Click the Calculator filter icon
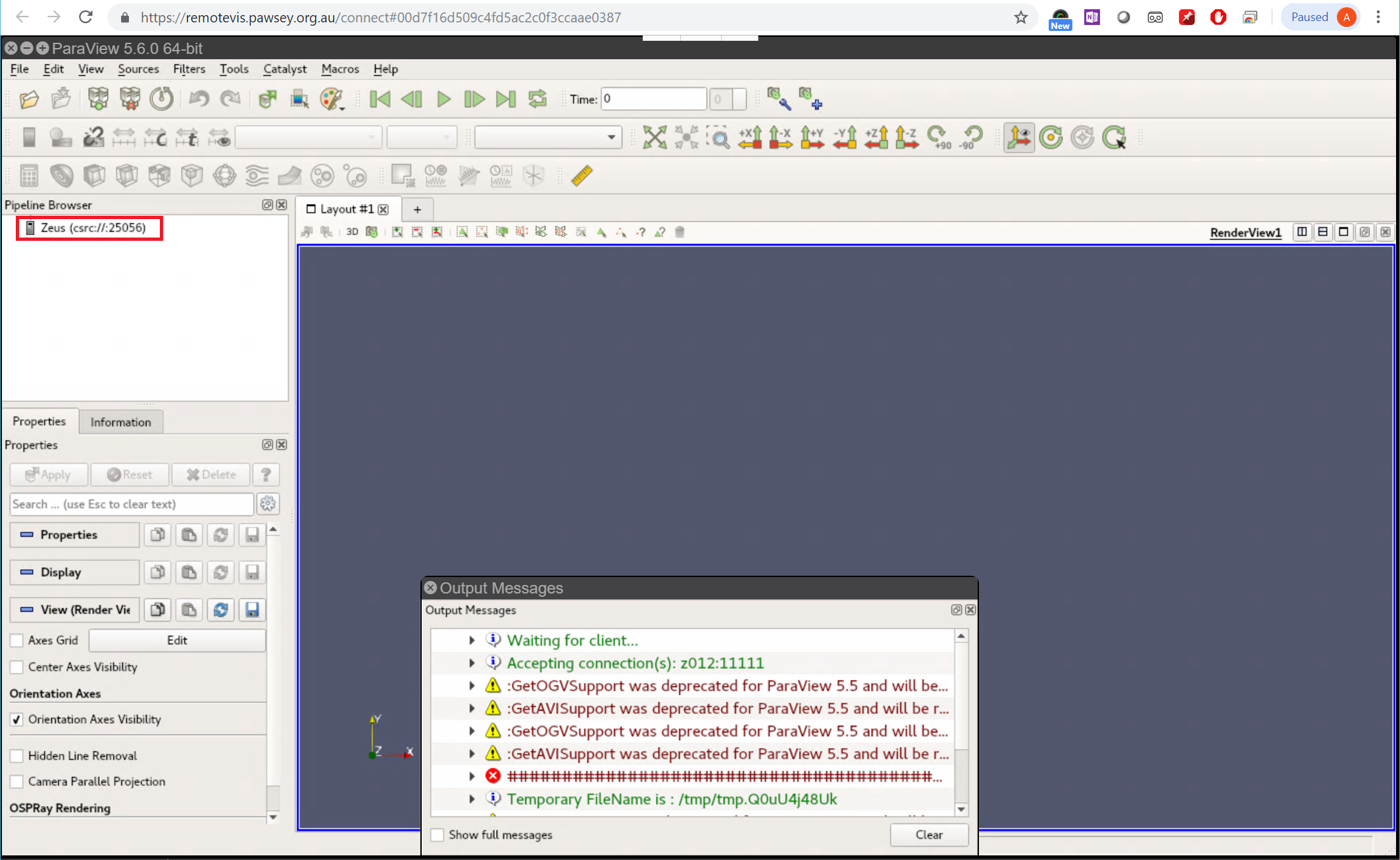This screenshot has width=1400, height=860. click(29, 176)
